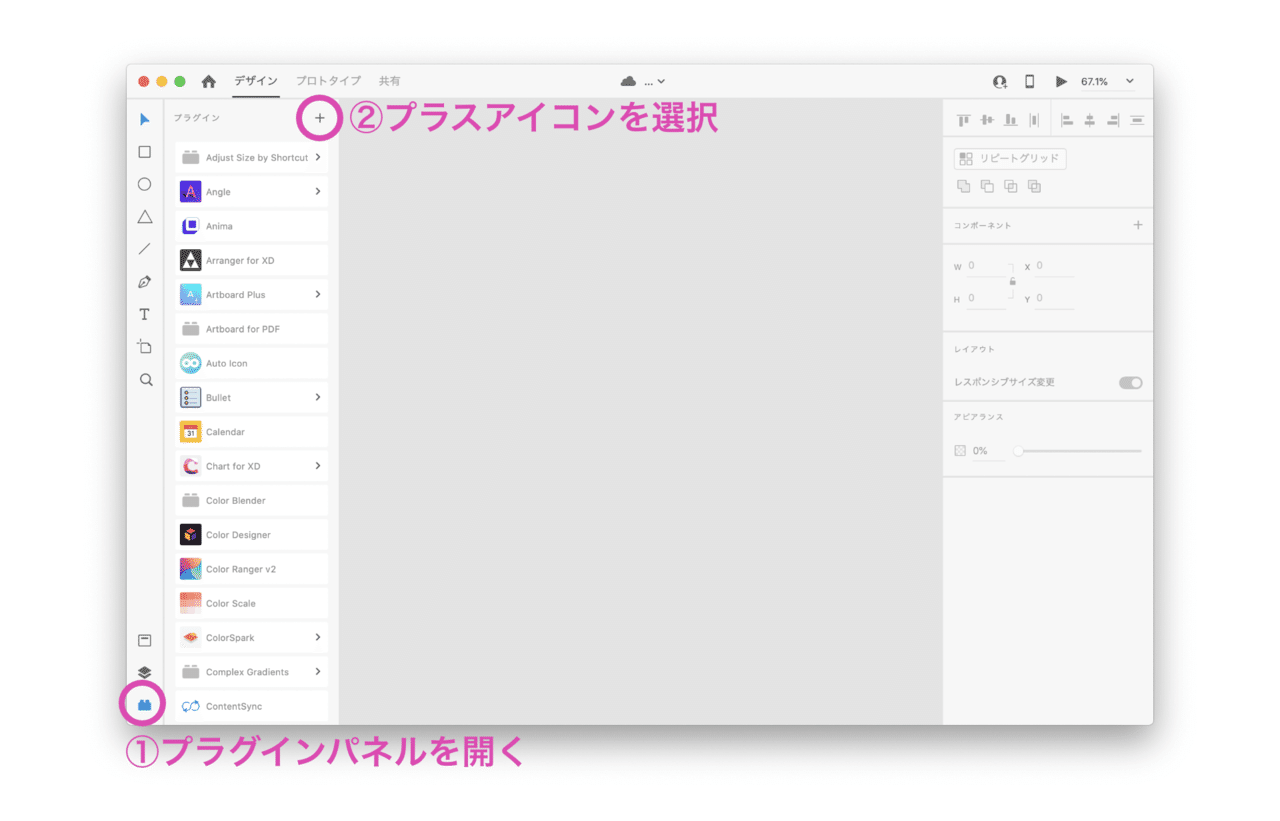This screenshot has width=1280, height=821.
Task: Select the Select arrow tool
Action: [145, 120]
